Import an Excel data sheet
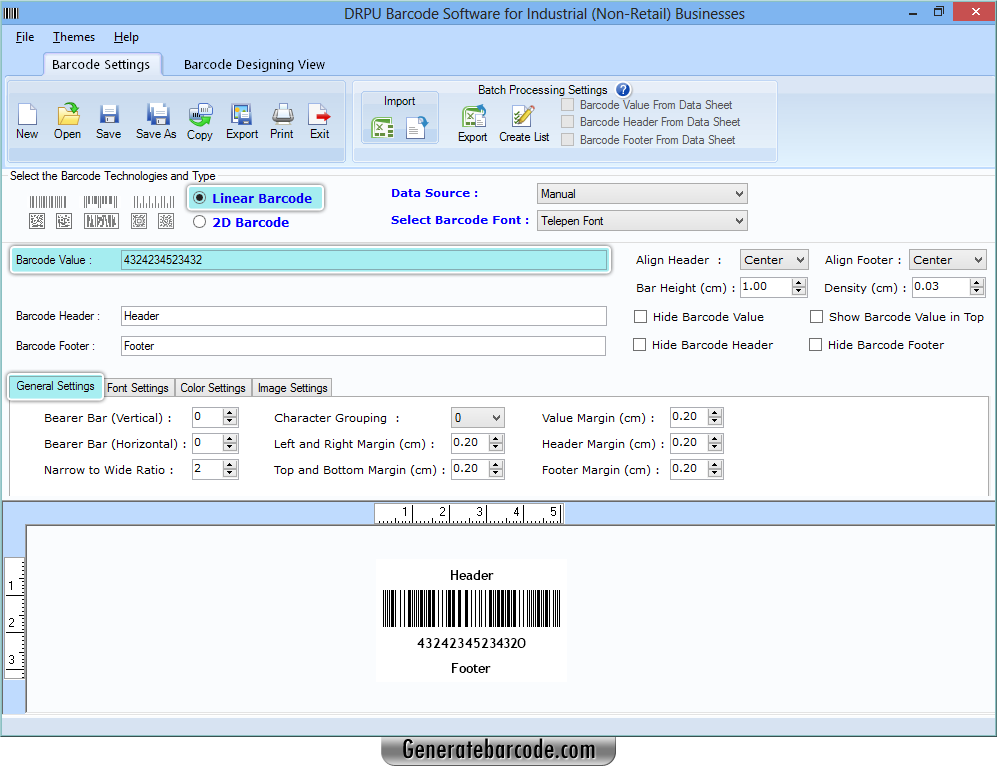The width and height of the screenshot is (997, 766). coord(383,128)
